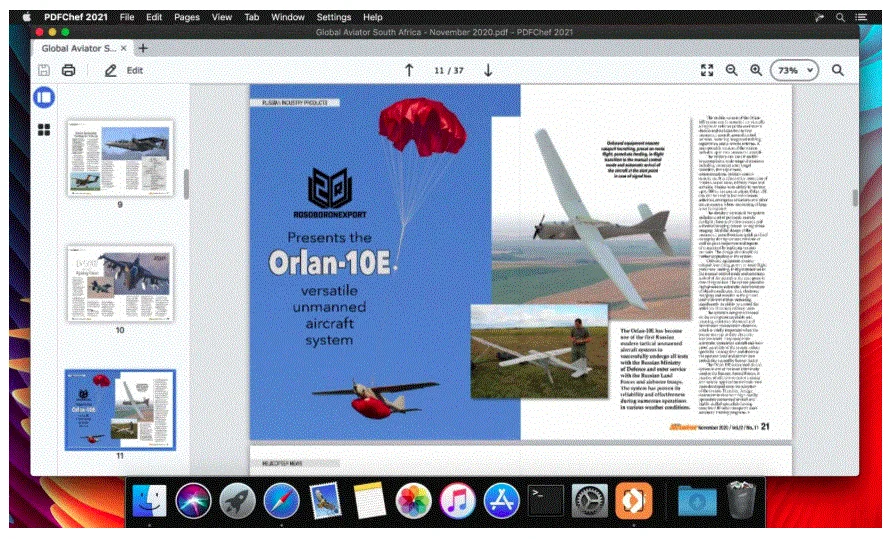The width and height of the screenshot is (894, 539).
Task: Open the Pages menu
Action: tap(187, 17)
